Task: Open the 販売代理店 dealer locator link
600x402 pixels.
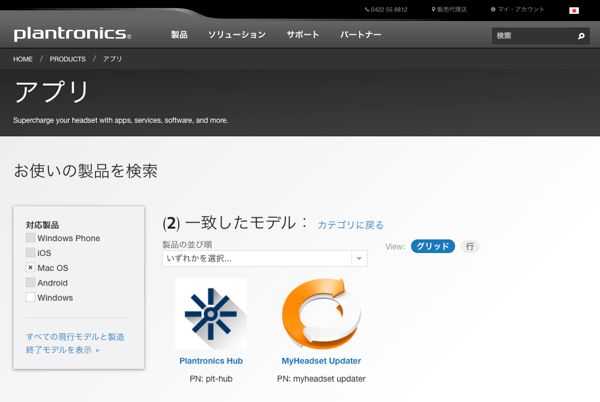Action: pyautogui.click(x=449, y=10)
